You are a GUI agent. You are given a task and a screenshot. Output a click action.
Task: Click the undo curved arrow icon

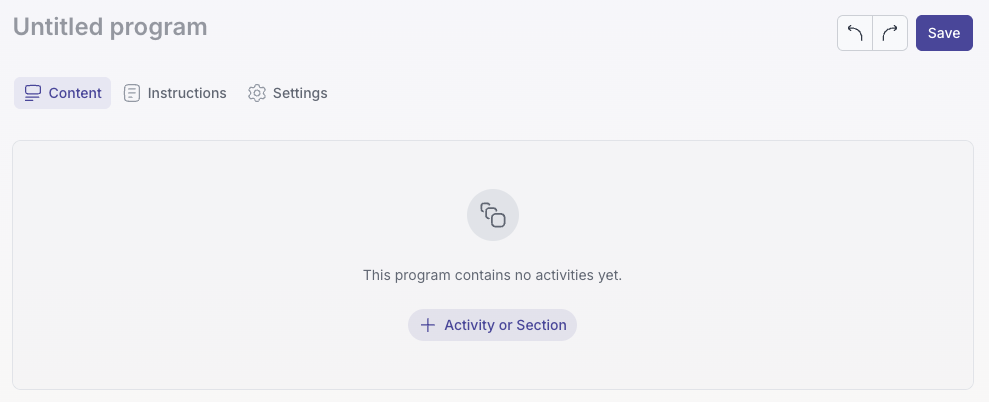[855, 33]
